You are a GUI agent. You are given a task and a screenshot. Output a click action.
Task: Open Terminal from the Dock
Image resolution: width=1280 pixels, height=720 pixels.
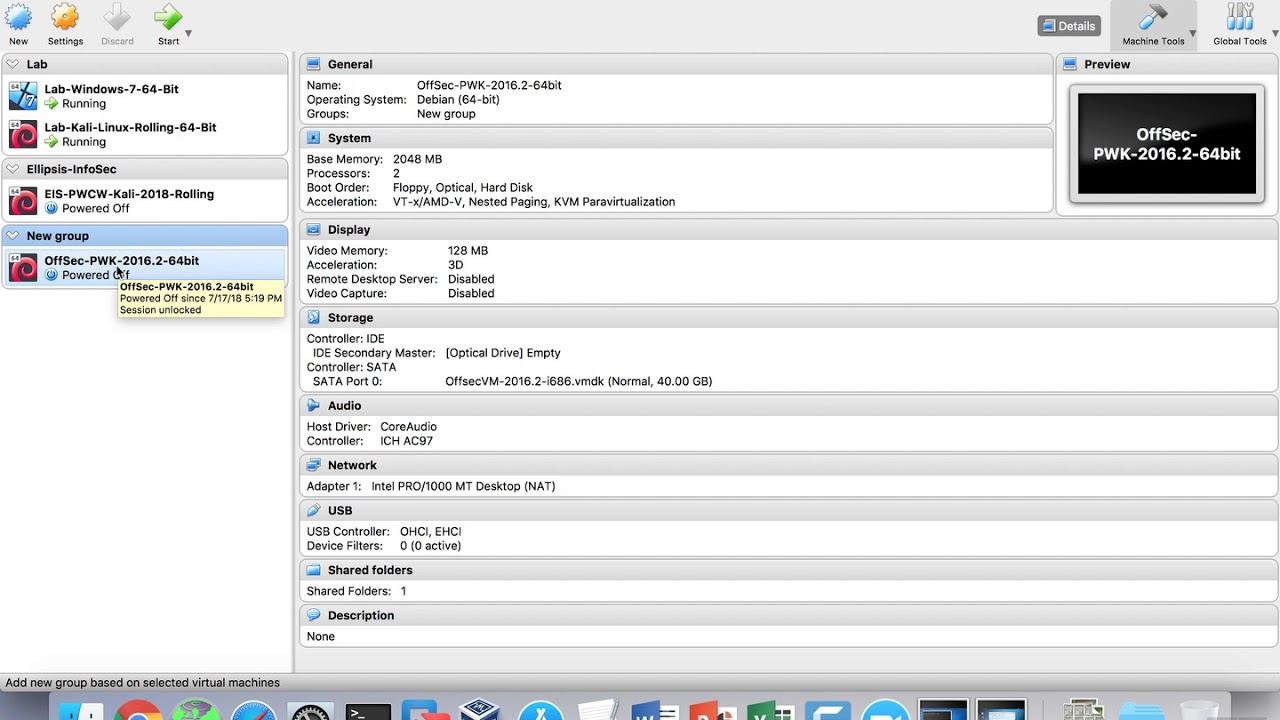[x=368, y=711]
